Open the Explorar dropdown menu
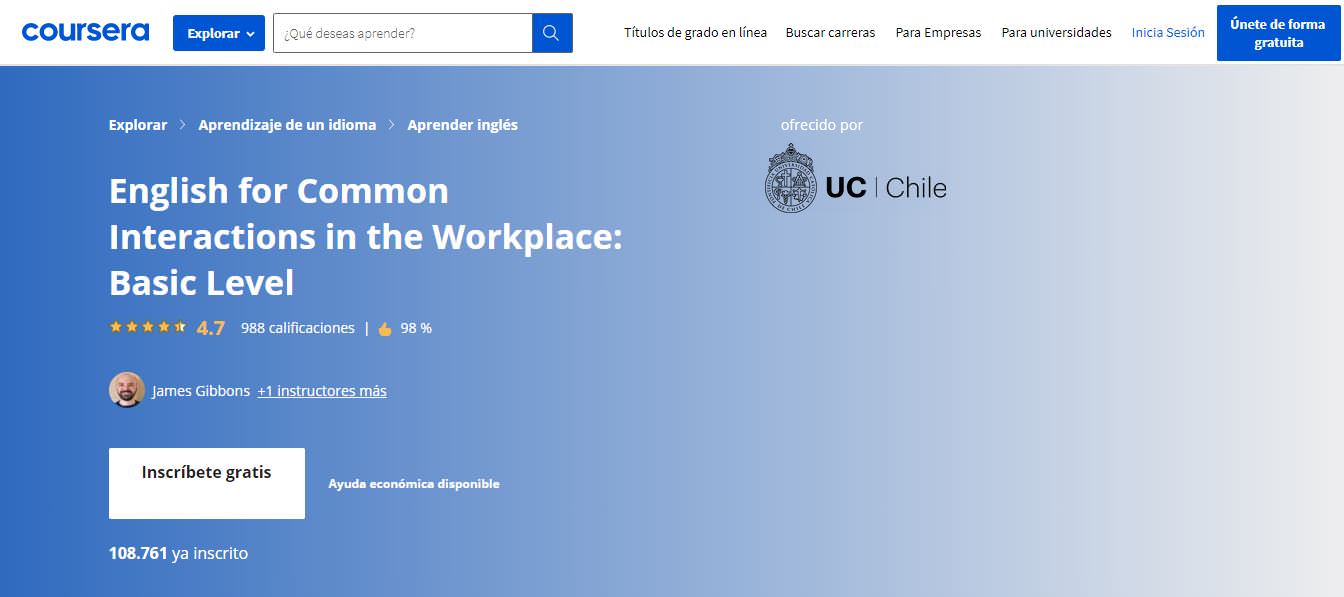Screen dimensions: 1344x597 click(x=219, y=33)
